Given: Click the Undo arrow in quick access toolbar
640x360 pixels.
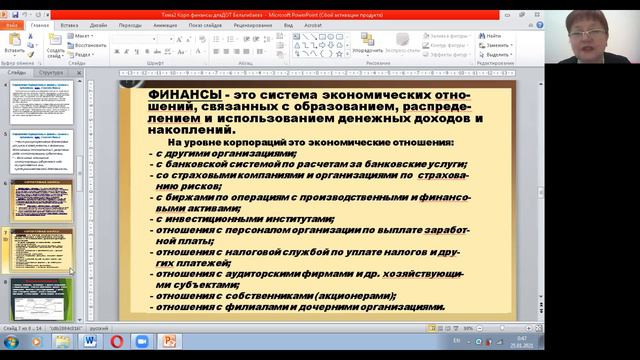Looking at the screenshot, I should click(x=25, y=15).
